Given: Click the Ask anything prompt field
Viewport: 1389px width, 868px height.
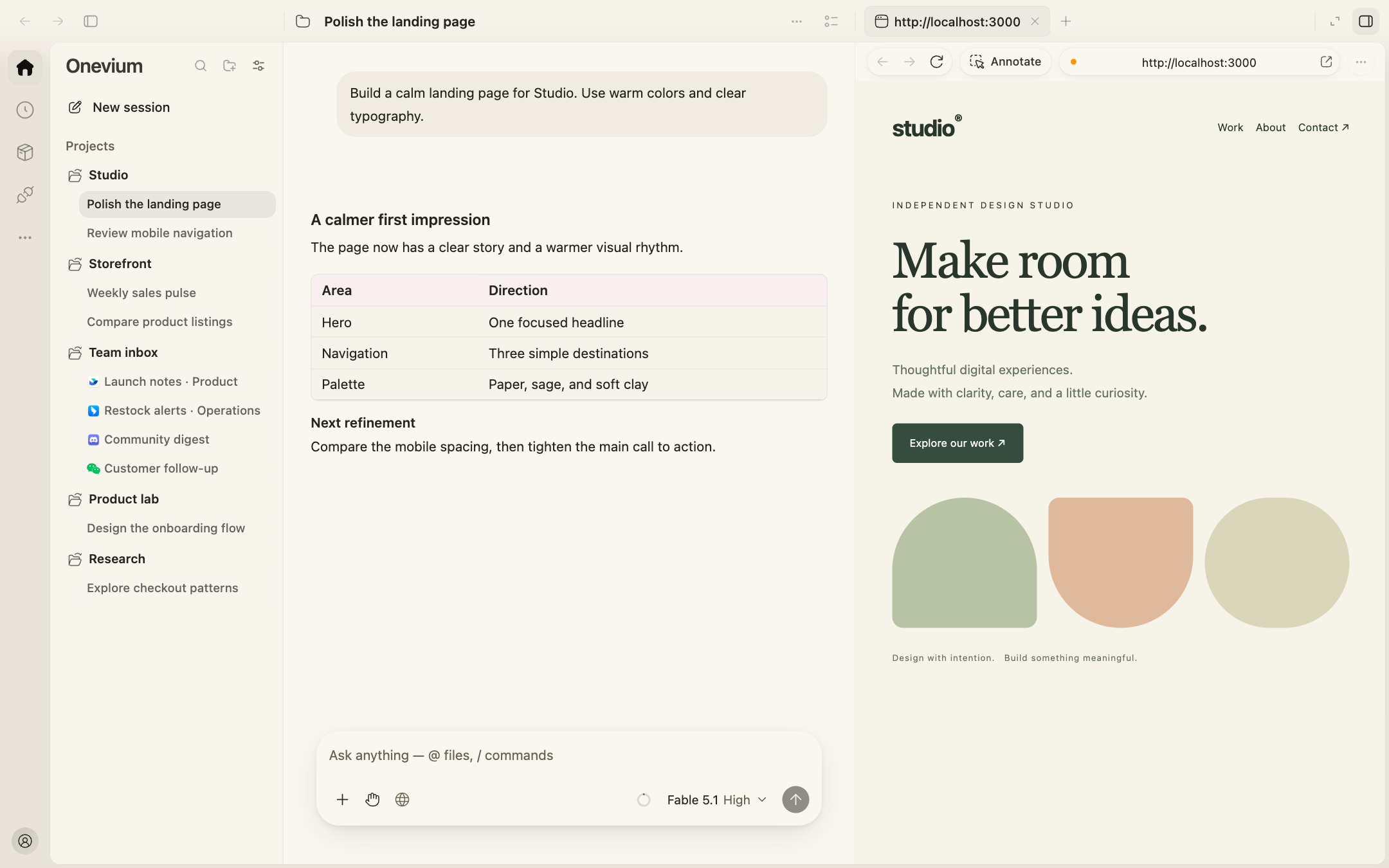Looking at the screenshot, I should pos(568,755).
